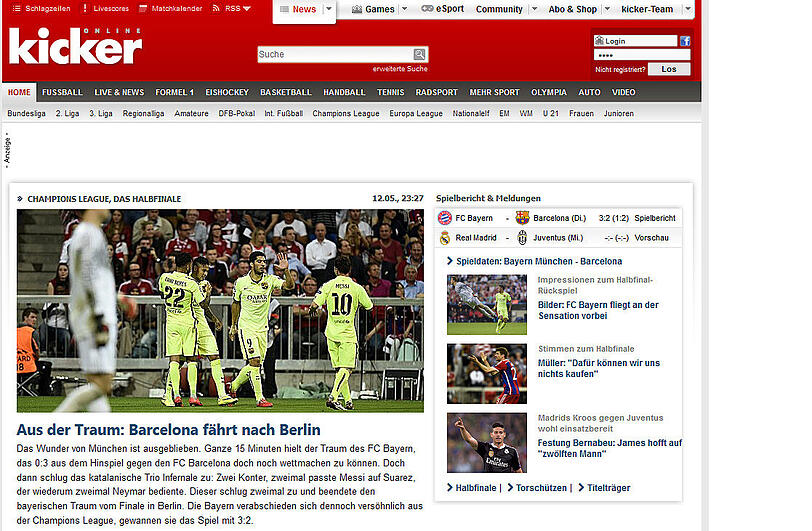Image resolution: width=812 pixels, height=531 pixels.
Task: Select OLYMPIA navigation item
Action: tap(549, 92)
